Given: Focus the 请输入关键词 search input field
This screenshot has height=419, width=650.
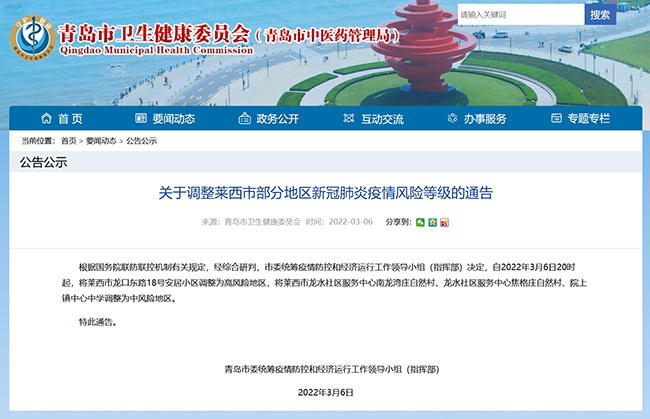Looking at the screenshot, I should click(x=521, y=15).
